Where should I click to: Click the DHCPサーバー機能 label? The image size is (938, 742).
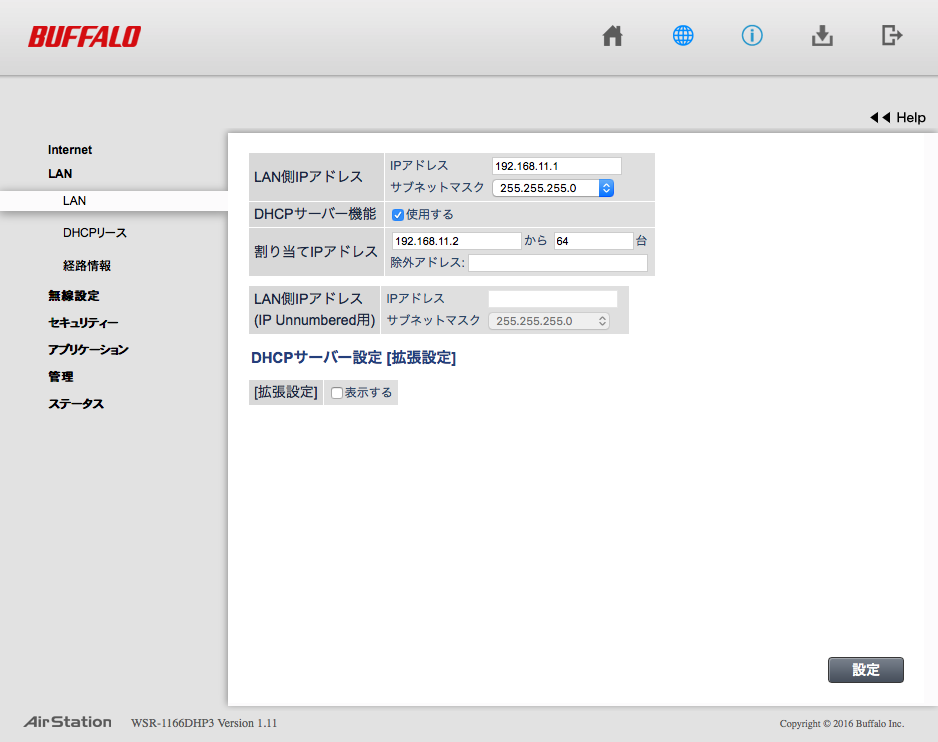point(315,214)
